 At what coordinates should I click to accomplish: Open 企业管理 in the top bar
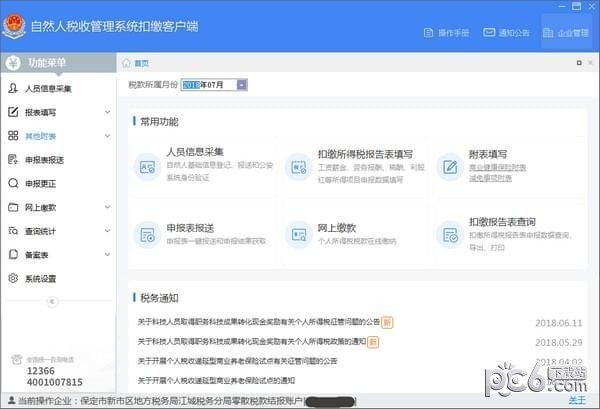[565, 33]
